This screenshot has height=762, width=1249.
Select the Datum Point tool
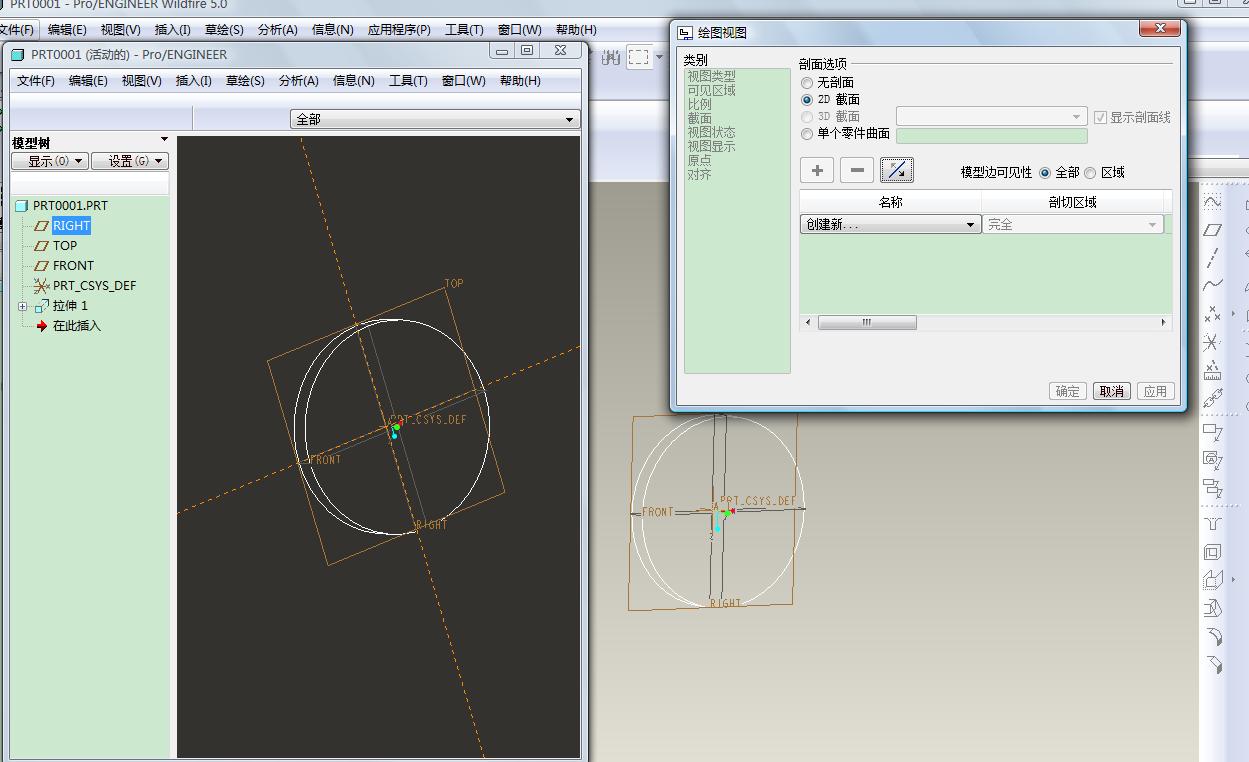[x=1212, y=314]
